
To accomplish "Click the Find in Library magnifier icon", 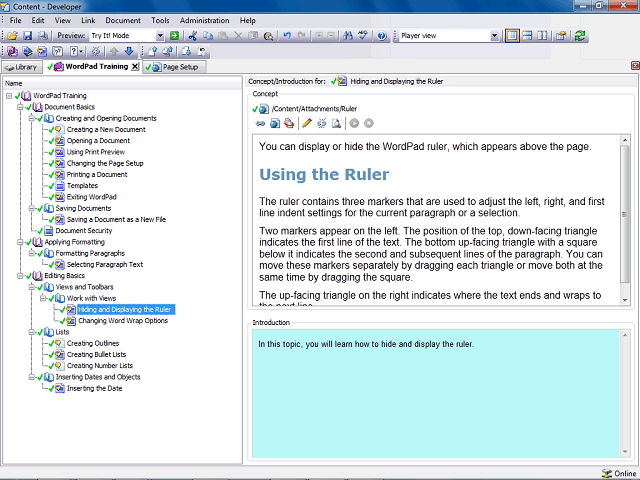I will tap(268, 36).
